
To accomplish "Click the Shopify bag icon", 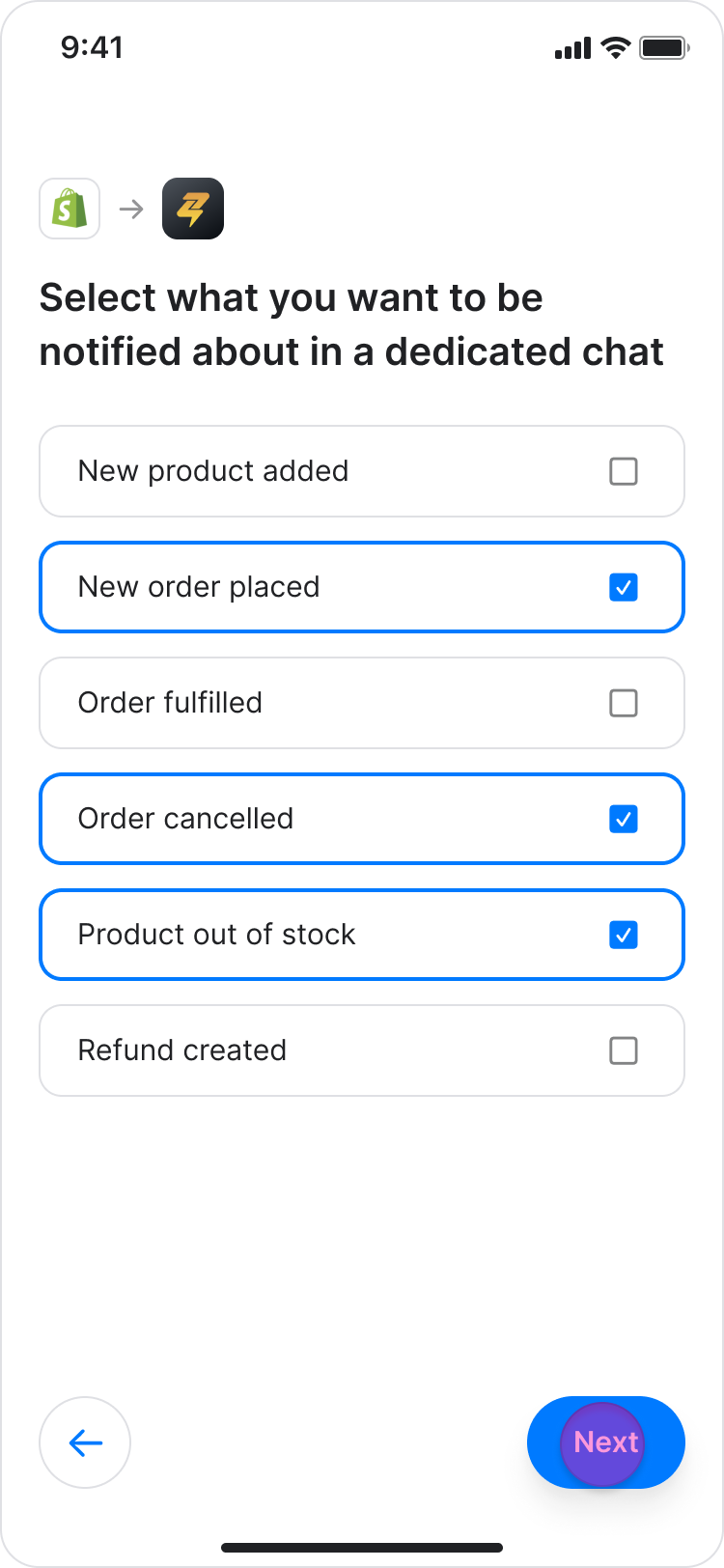I will [x=70, y=209].
